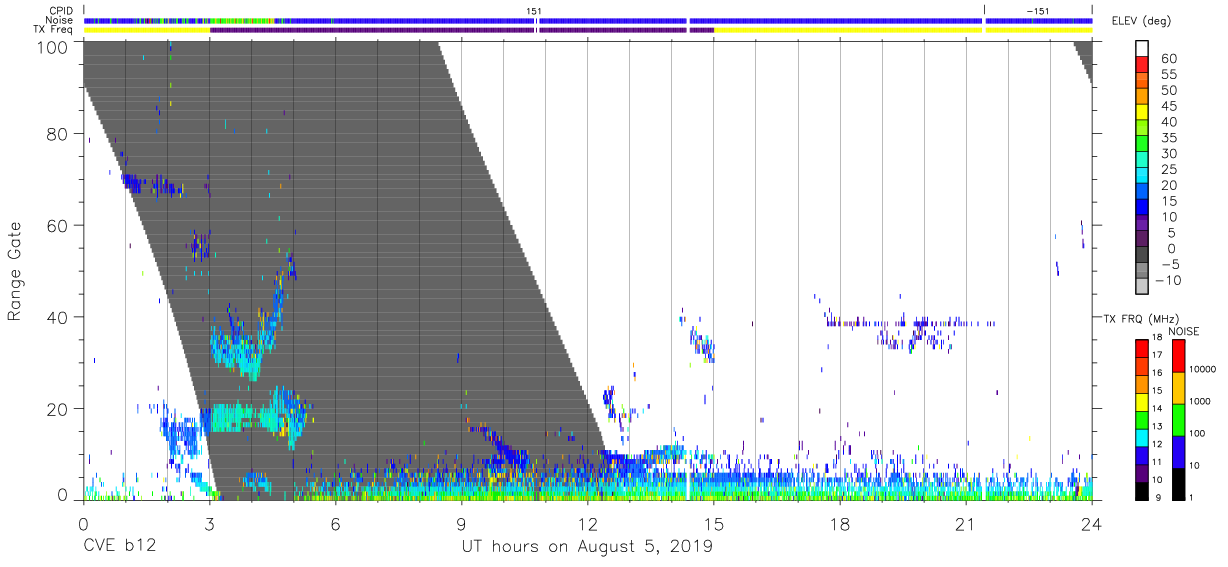Click the '12' tick on UT hours axis

point(587,523)
